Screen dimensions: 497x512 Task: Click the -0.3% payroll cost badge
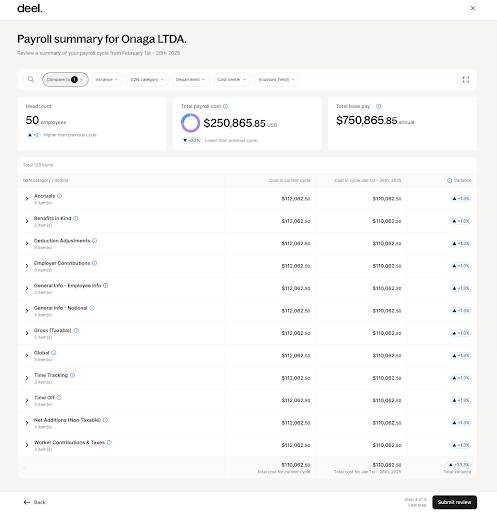tap(192, 140)
